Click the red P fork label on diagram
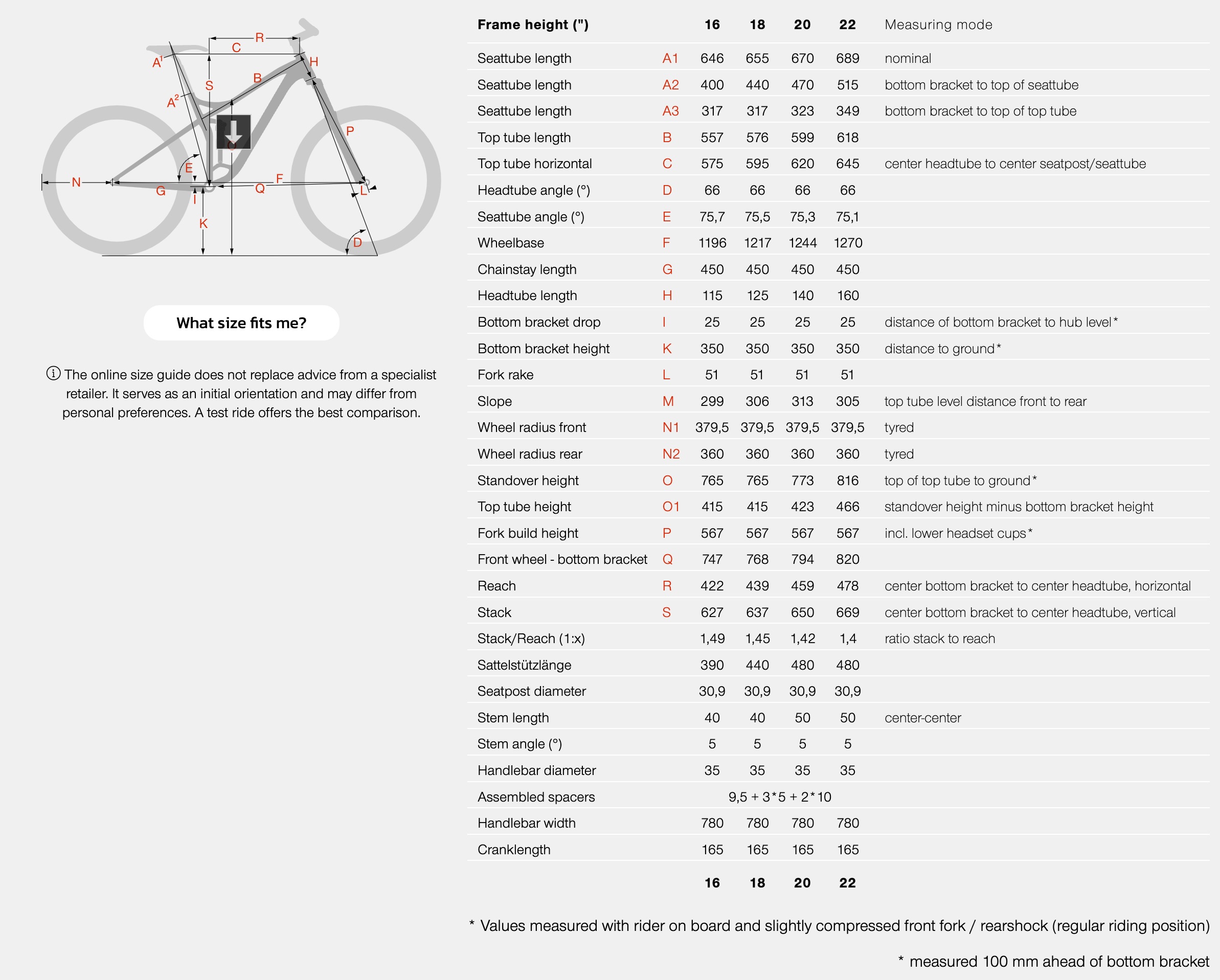Image resolution: width=1220 pixels, height=980 pixels. pos(350,131)
